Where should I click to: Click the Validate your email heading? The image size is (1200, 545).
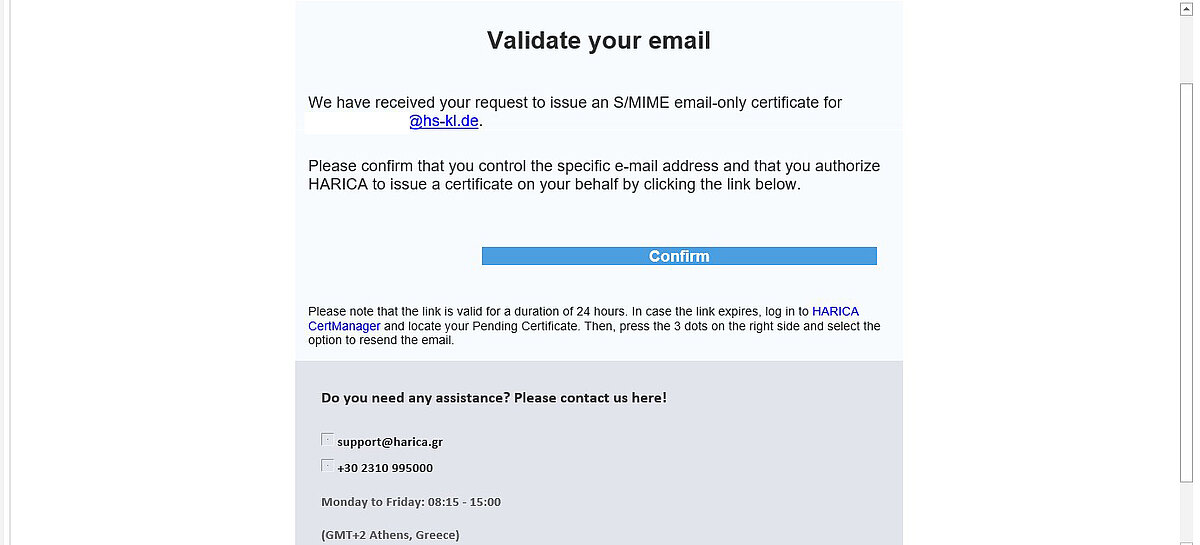pyautogui.click(x=599, y=40)
